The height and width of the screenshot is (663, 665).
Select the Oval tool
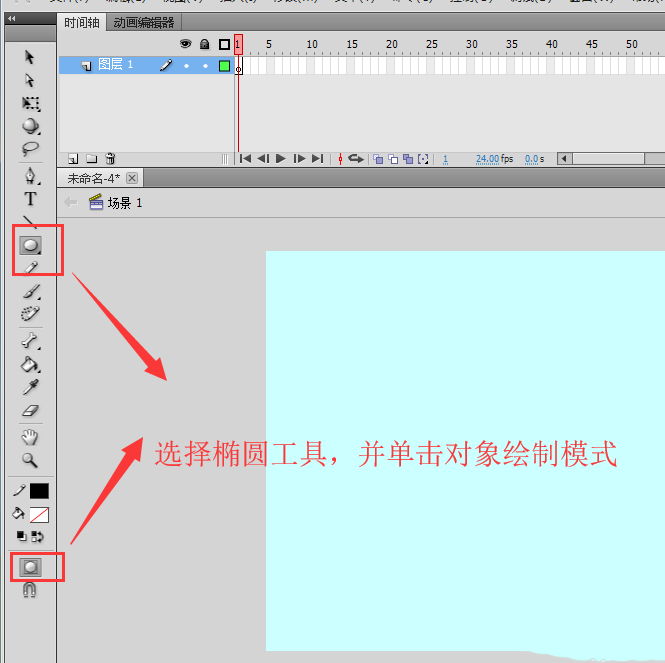pos(31,245)
